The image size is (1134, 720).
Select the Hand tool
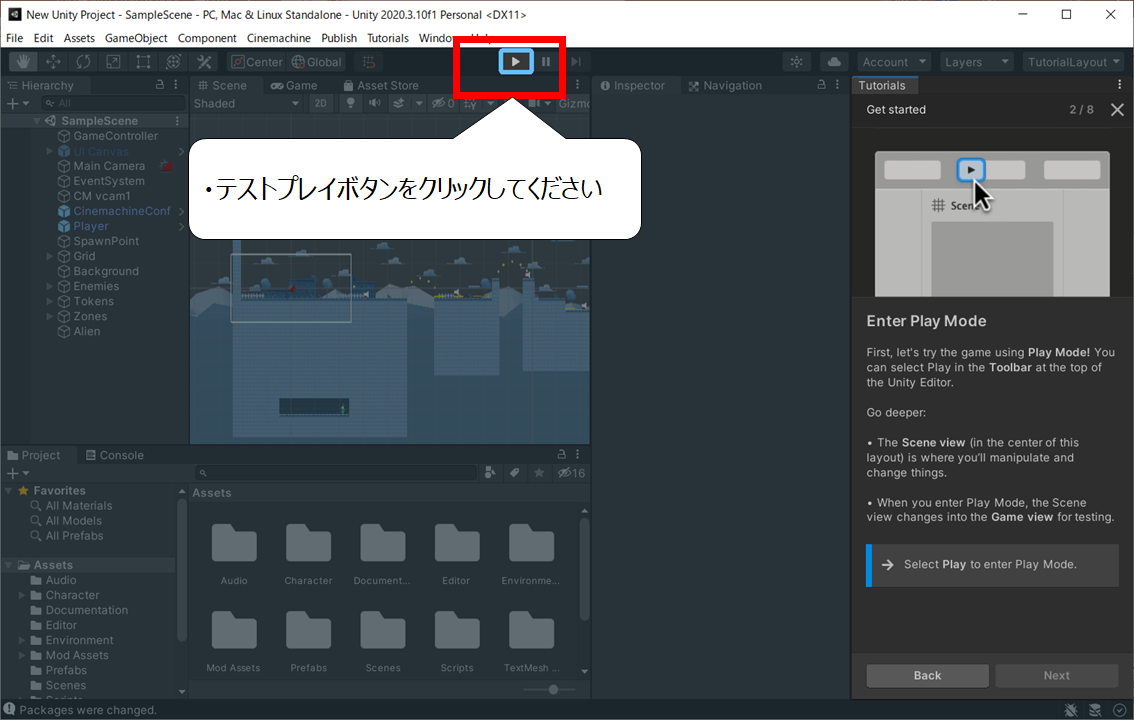(23, 62)
